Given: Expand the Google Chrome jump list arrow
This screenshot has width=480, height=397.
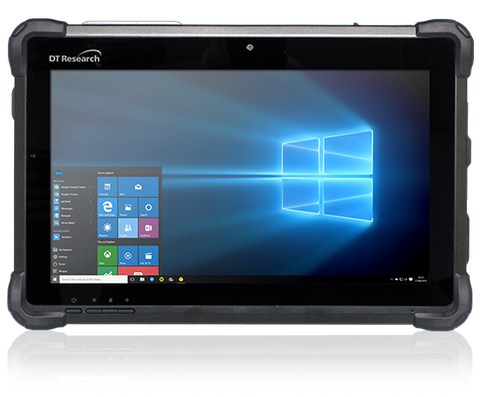Looking at the screenshot, I should 91,194.
